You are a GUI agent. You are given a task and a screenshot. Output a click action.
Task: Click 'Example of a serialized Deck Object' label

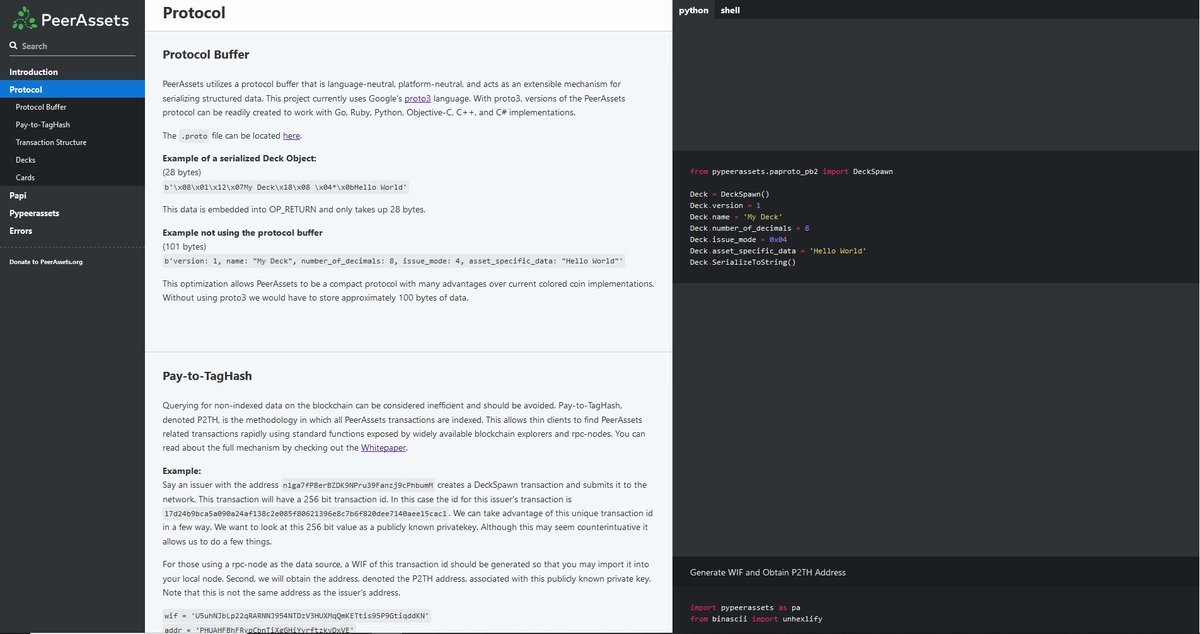pyautogui.click(x=239, y=158)
